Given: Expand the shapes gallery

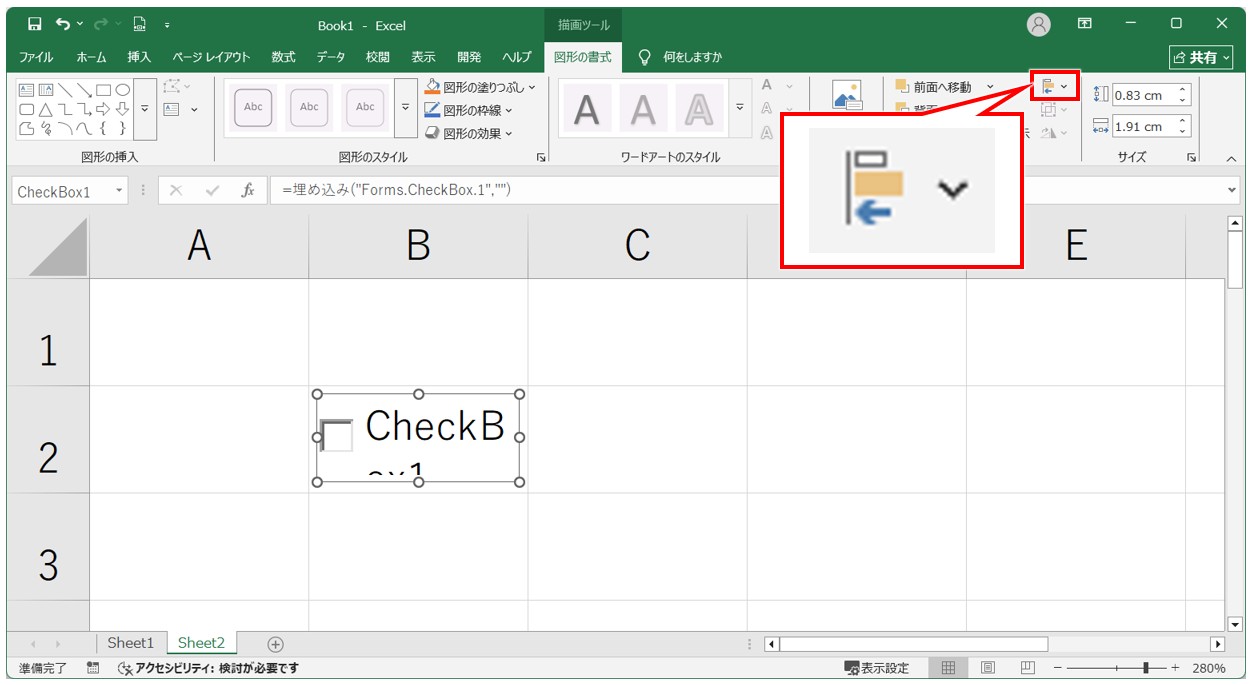Looking at the screenshot, I should pyautogui.click(x=145, y=108).
